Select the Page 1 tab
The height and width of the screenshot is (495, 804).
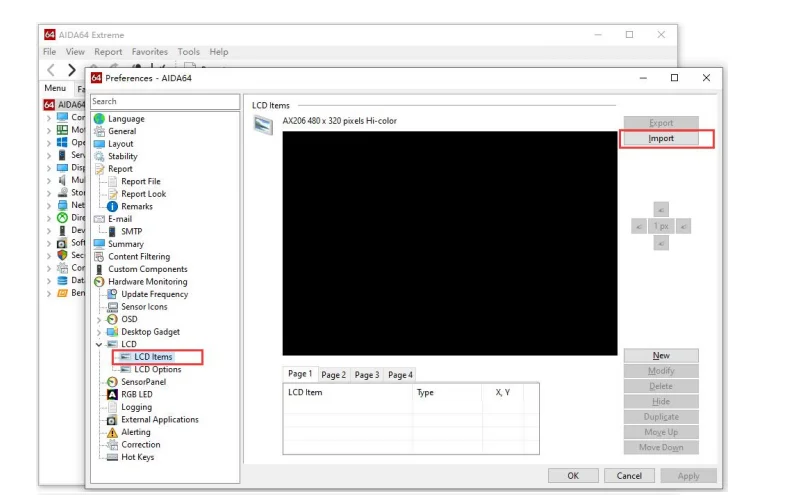pyautogui.click(x=300, y=374)
